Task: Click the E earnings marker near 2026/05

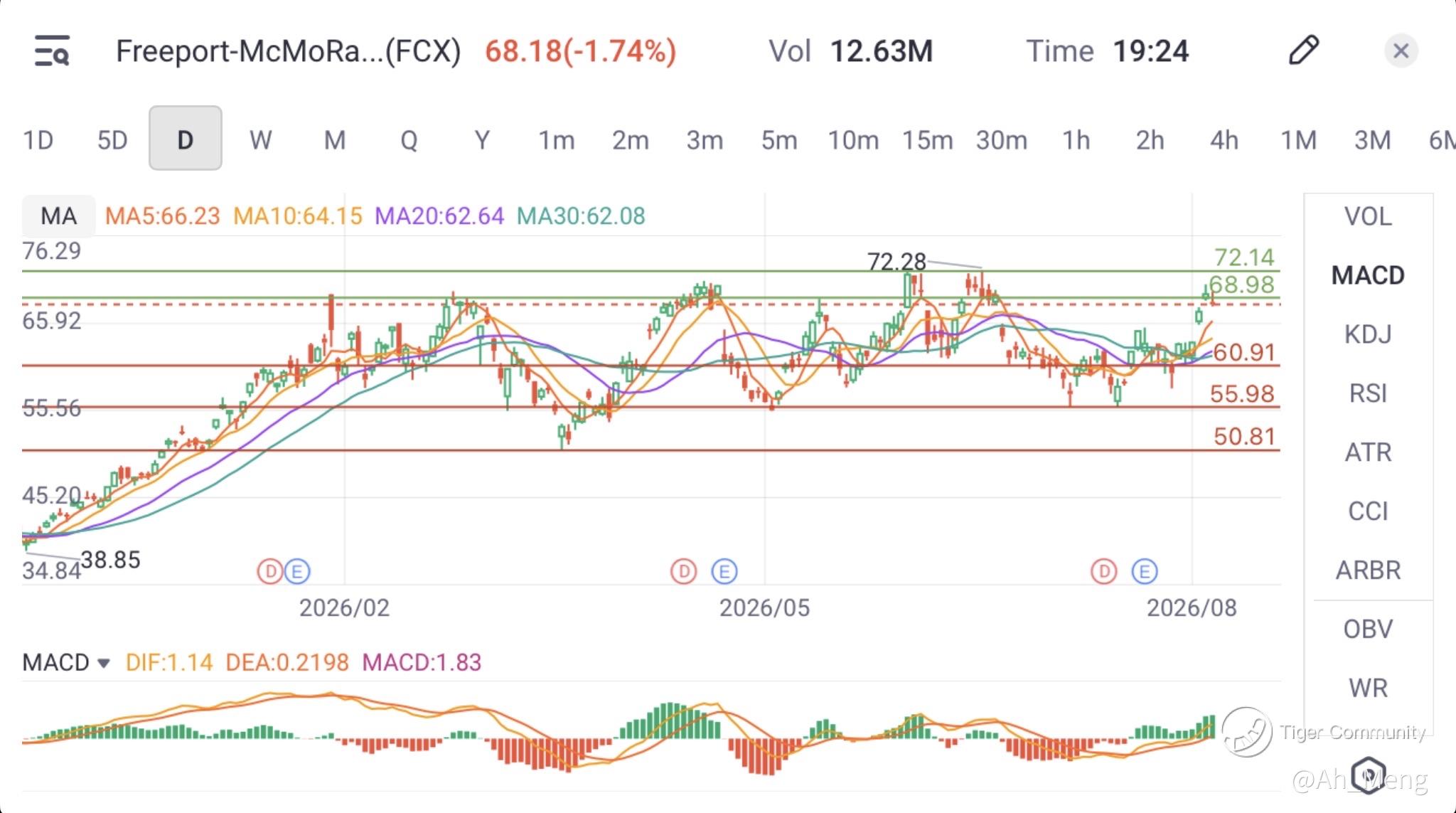Action: tap(724, 570)
